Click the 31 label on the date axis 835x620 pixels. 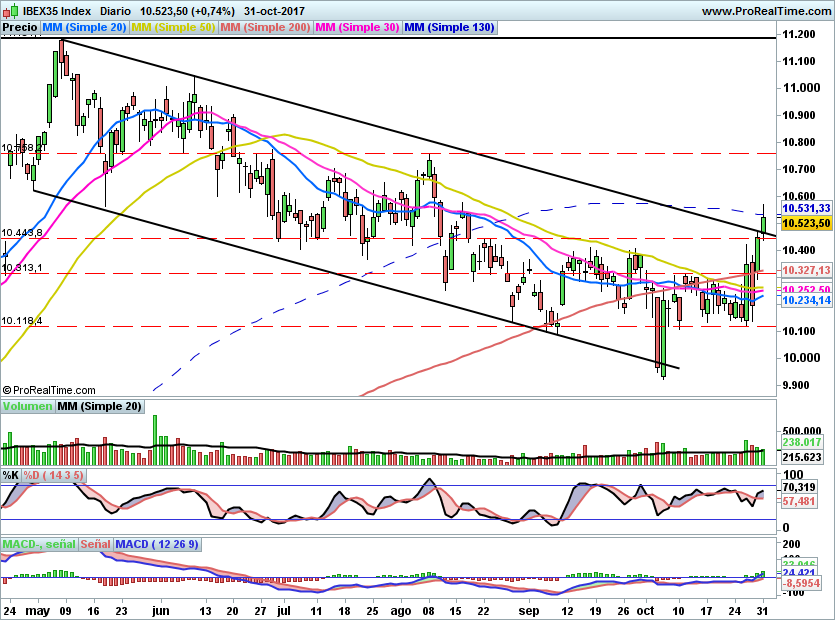pyautogui.click(x=762, y=609)
